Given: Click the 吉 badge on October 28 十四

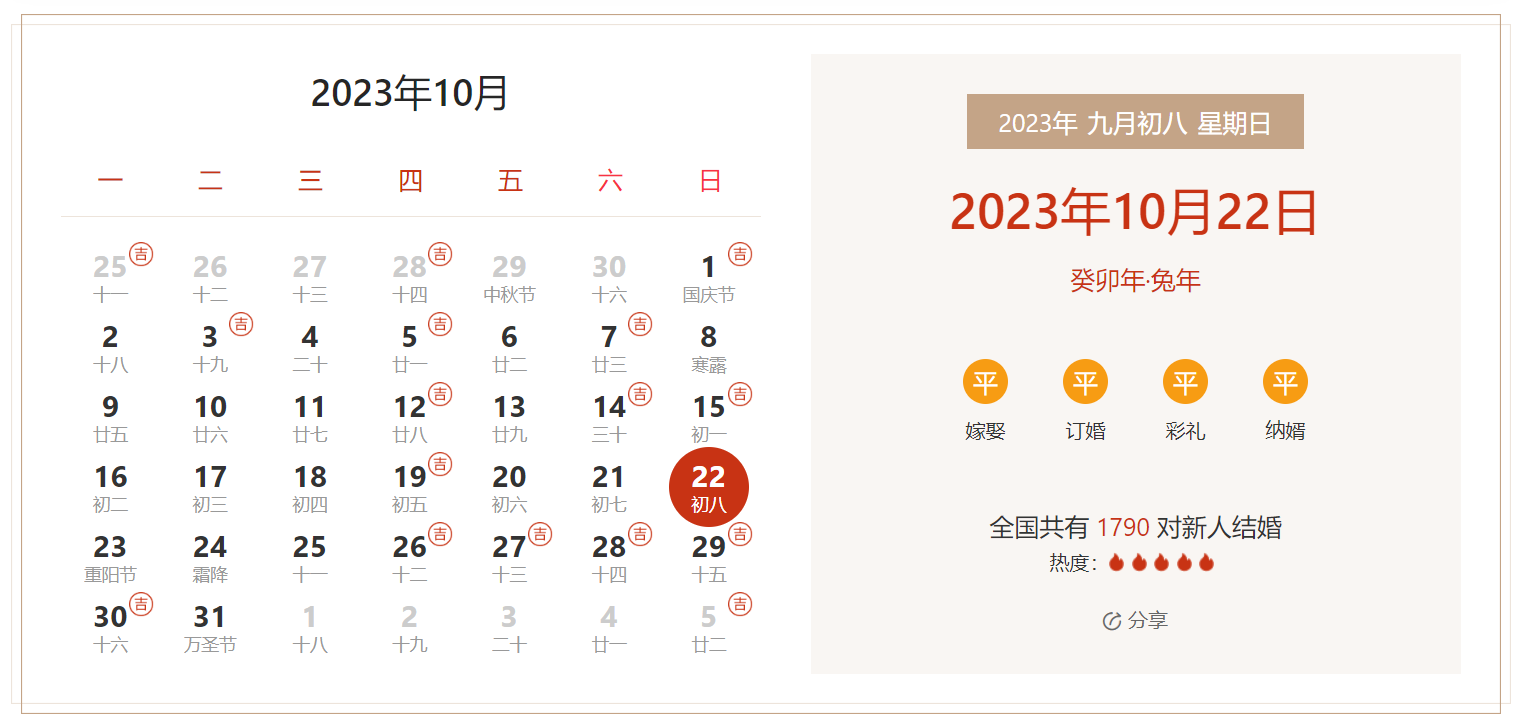Looking at the screenshot, I should tap(640, 534).
